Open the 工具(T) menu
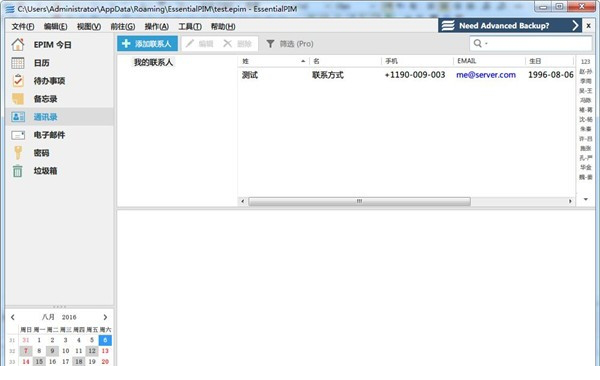 coord(190,26)
